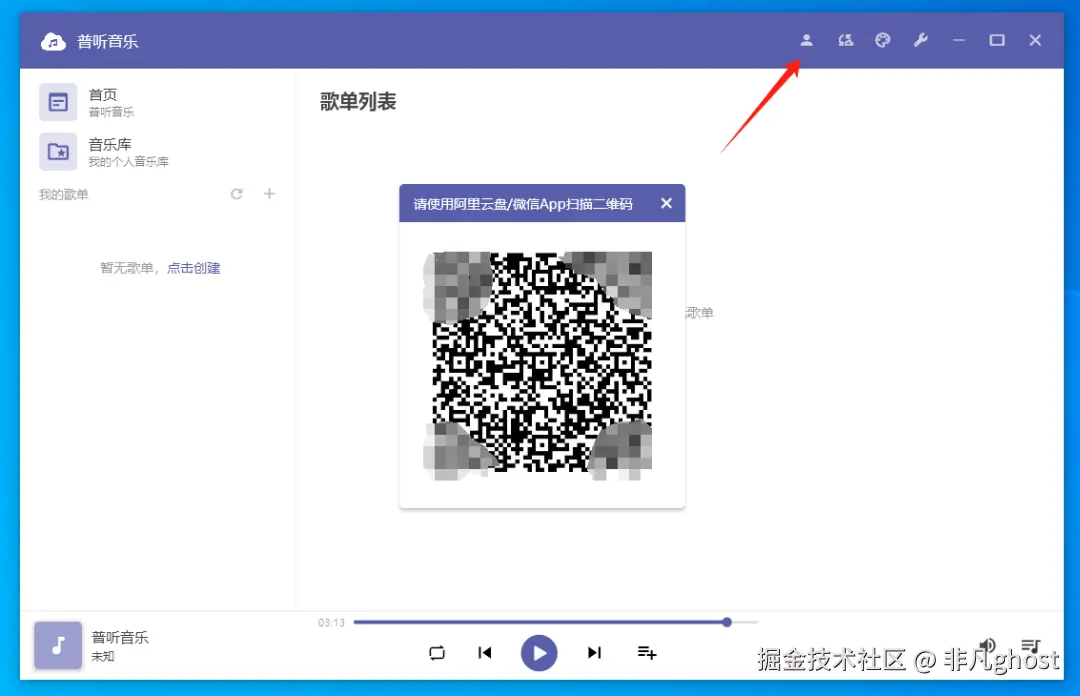The height and width of the screenshot is (696, 1080).
Task: Click the add-to-playlist icon in player bar
Action: [647, 652]
